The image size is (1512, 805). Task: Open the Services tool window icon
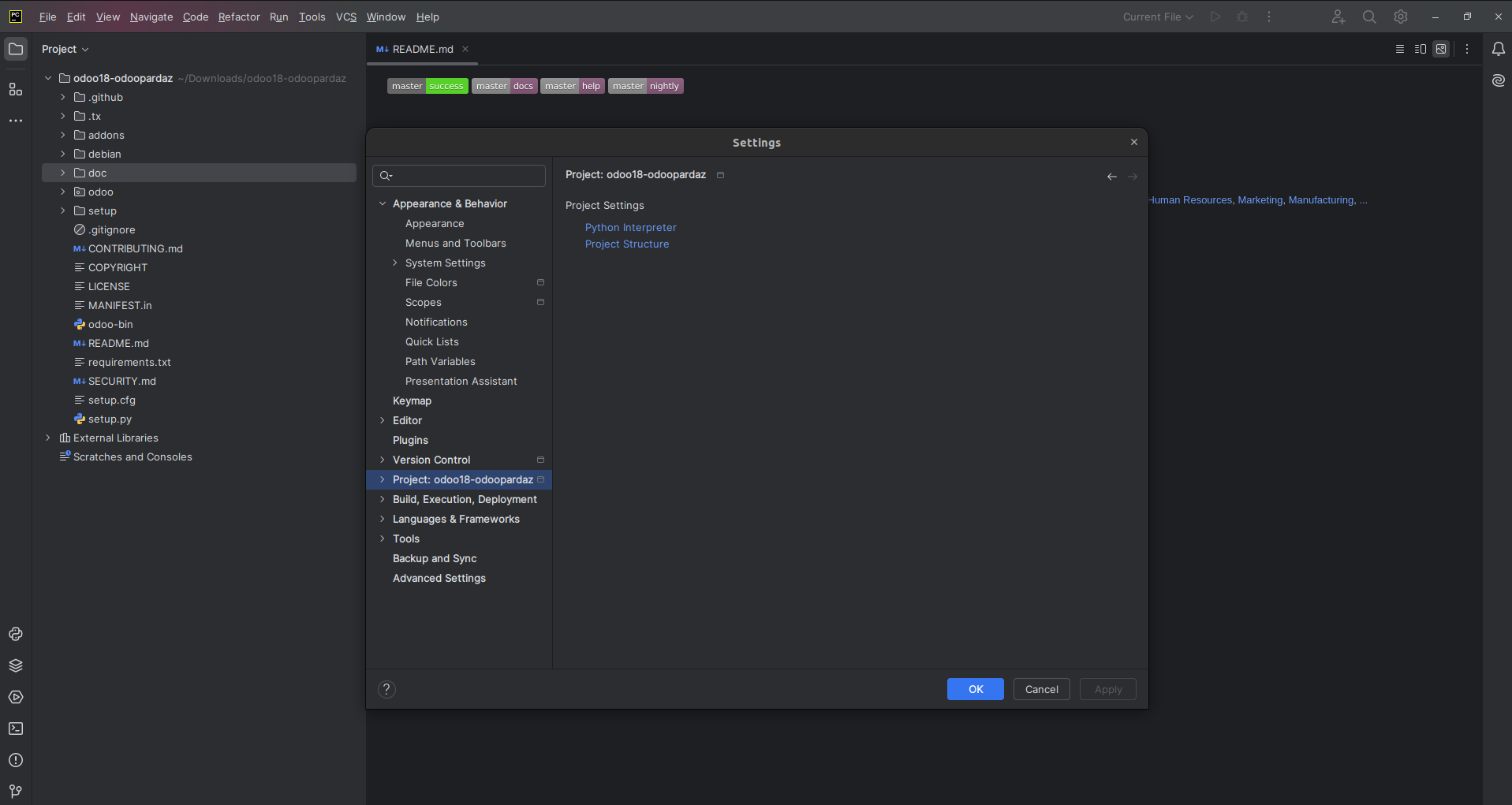(16, 697)
